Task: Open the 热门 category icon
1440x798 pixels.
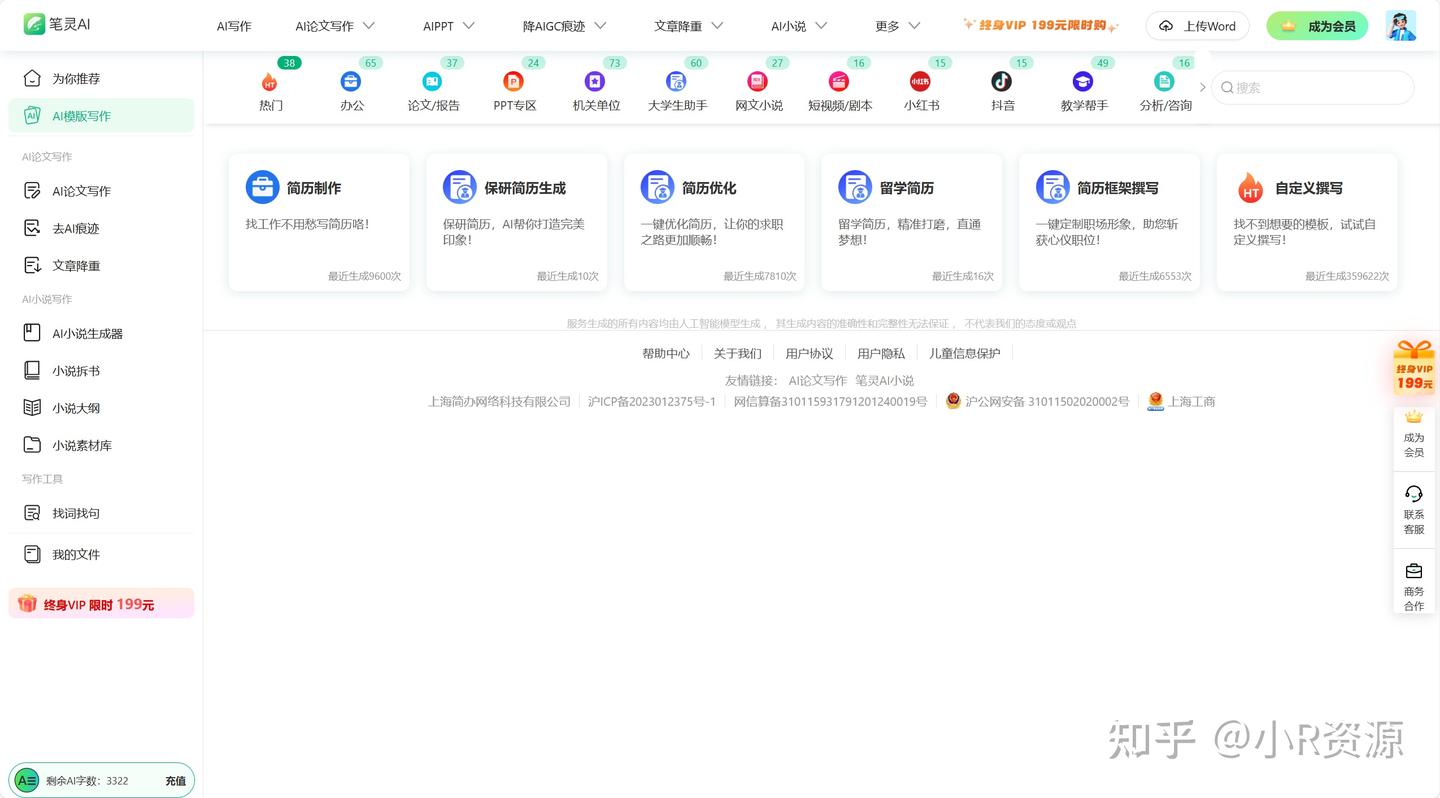Action: [x=270, y=82]
